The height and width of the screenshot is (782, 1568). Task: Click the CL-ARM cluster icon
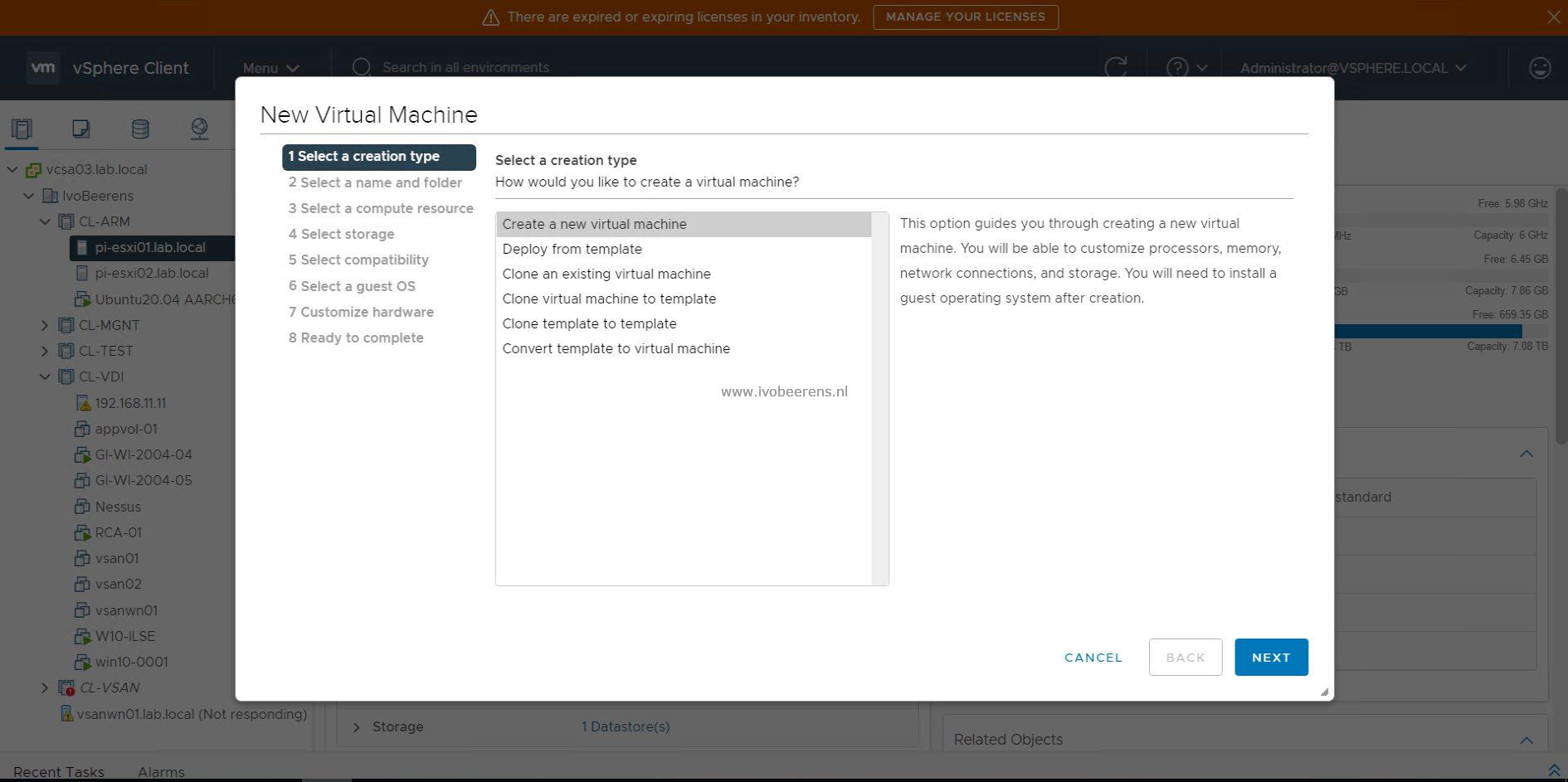click(x=66, y=221)
